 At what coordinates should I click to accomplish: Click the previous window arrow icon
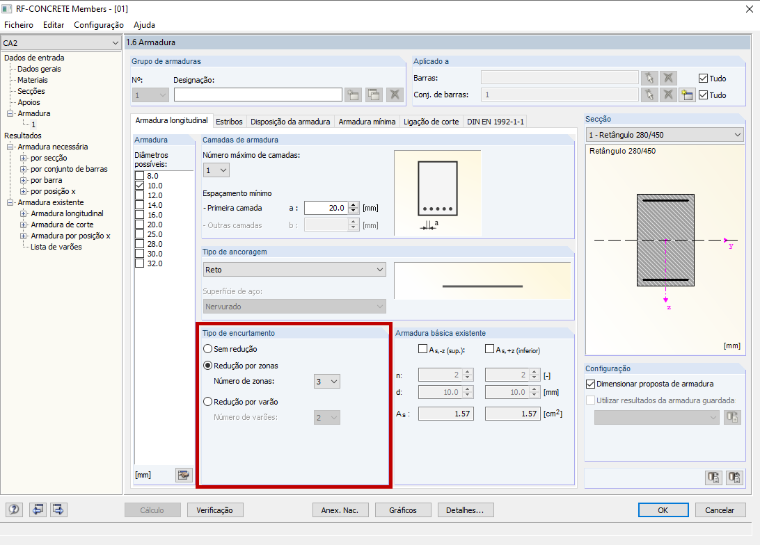coord(37,510)
